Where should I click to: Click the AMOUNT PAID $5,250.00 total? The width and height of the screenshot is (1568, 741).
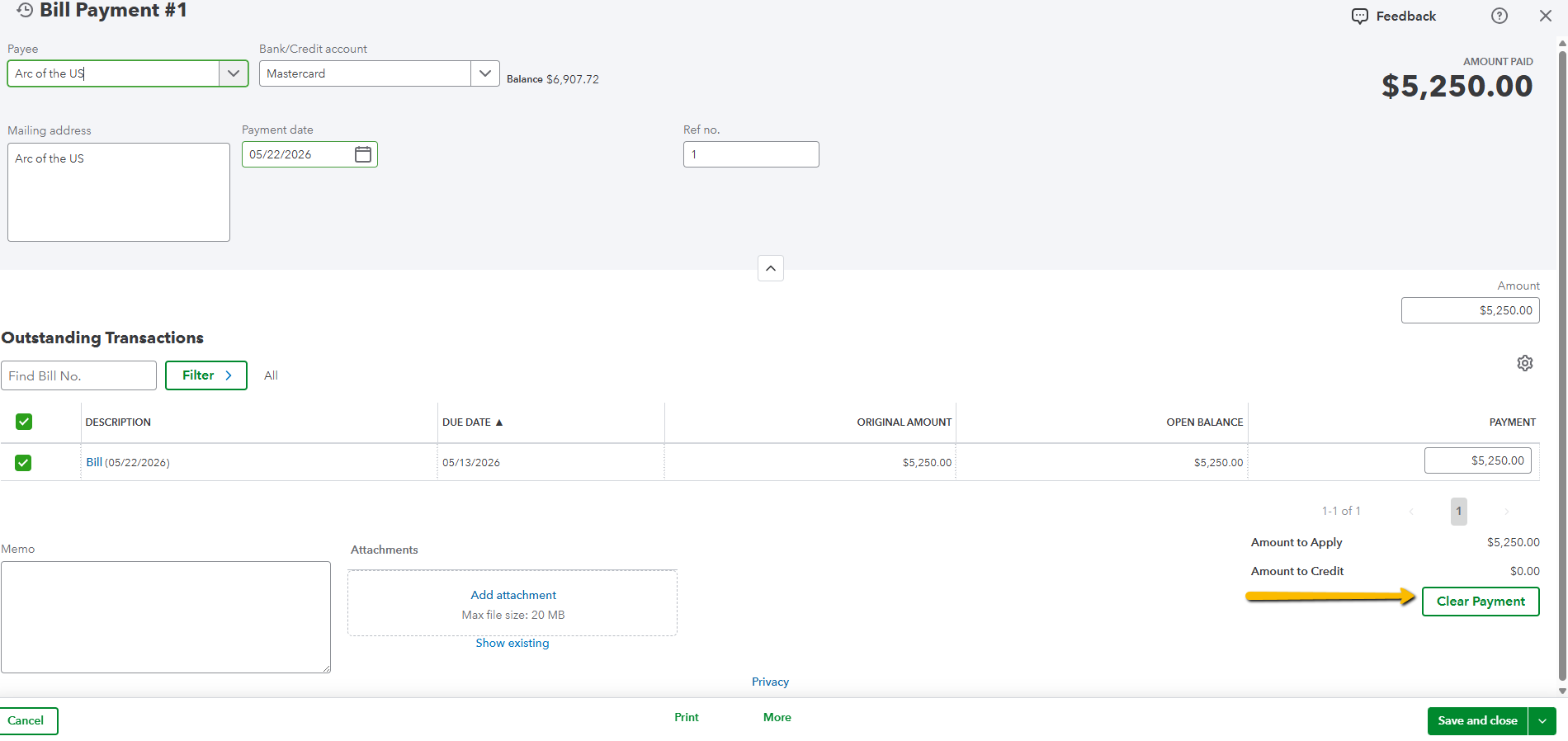coord(1457,86)
